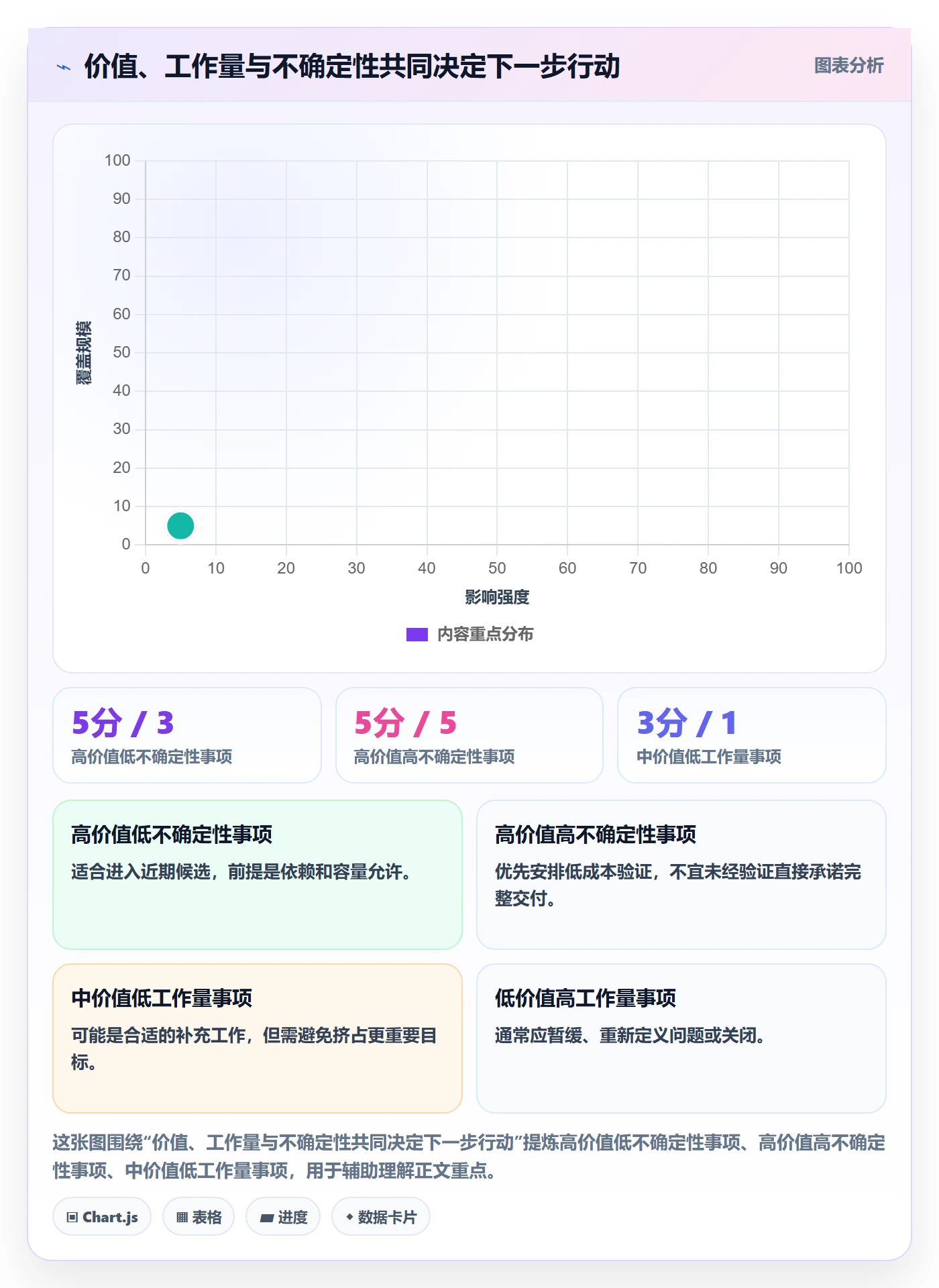Screen dimensions: 939x1288
Task: Select the 高价值高不确定性事项 description card heading
Action: pos(596,835)
